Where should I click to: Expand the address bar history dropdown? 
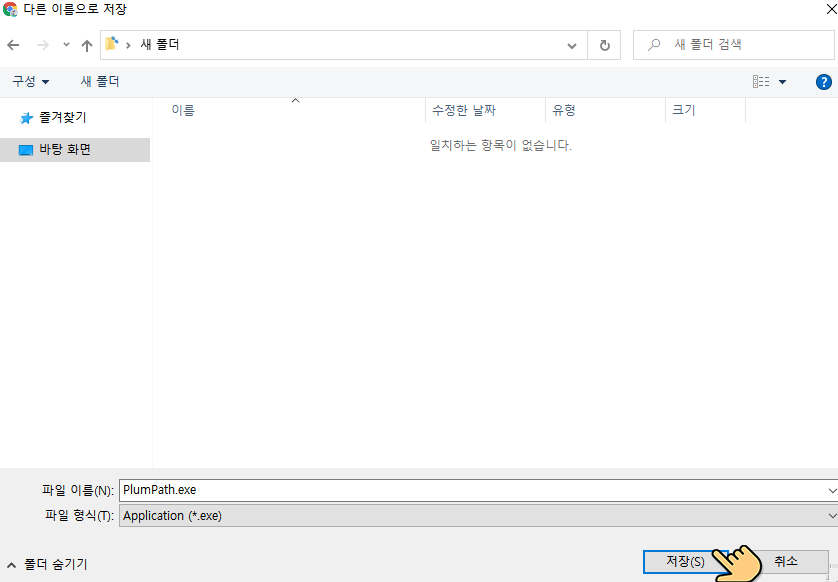(x=572, y=45)
